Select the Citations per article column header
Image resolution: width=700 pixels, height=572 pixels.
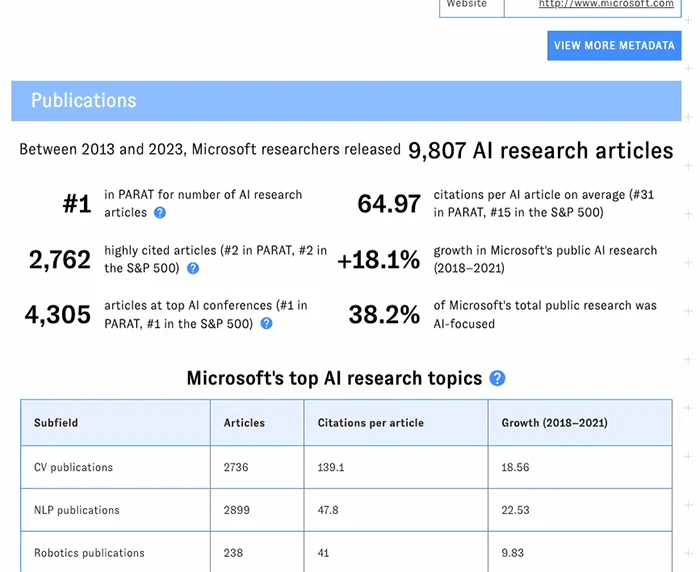370,423
